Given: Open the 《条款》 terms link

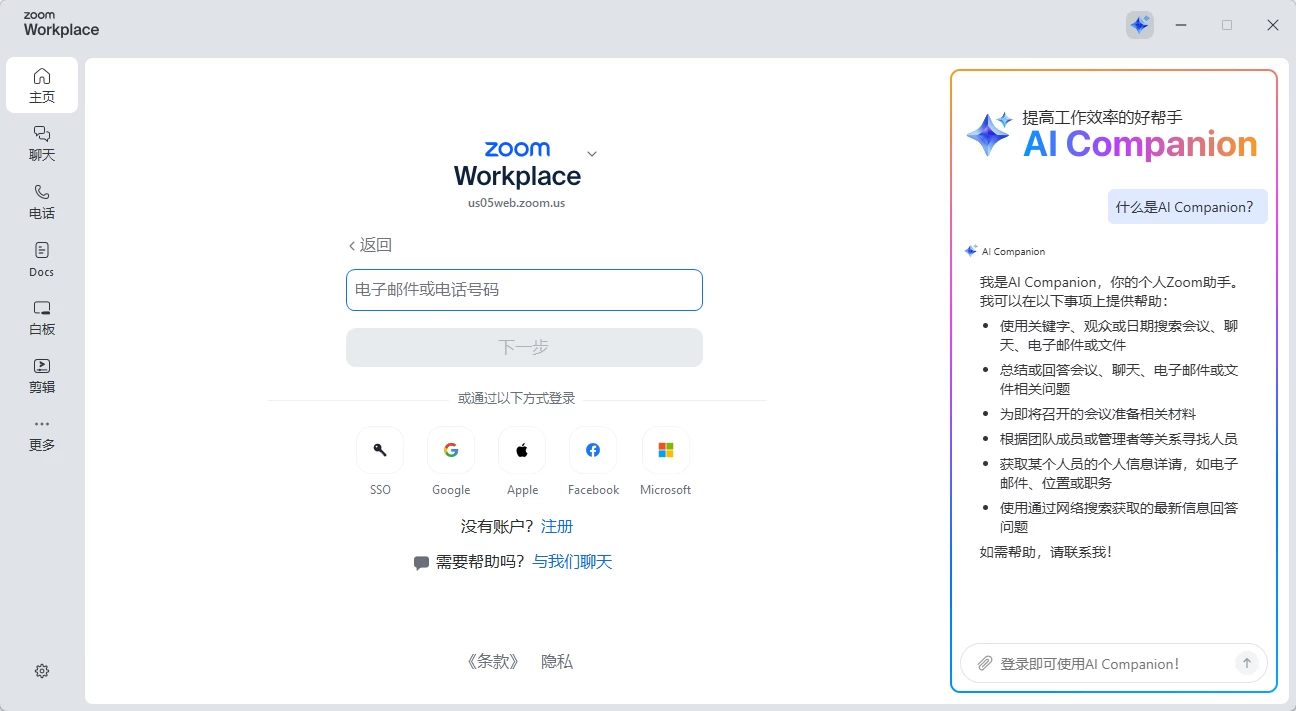Looking at the screenshot, I should (x=493, y=661).
